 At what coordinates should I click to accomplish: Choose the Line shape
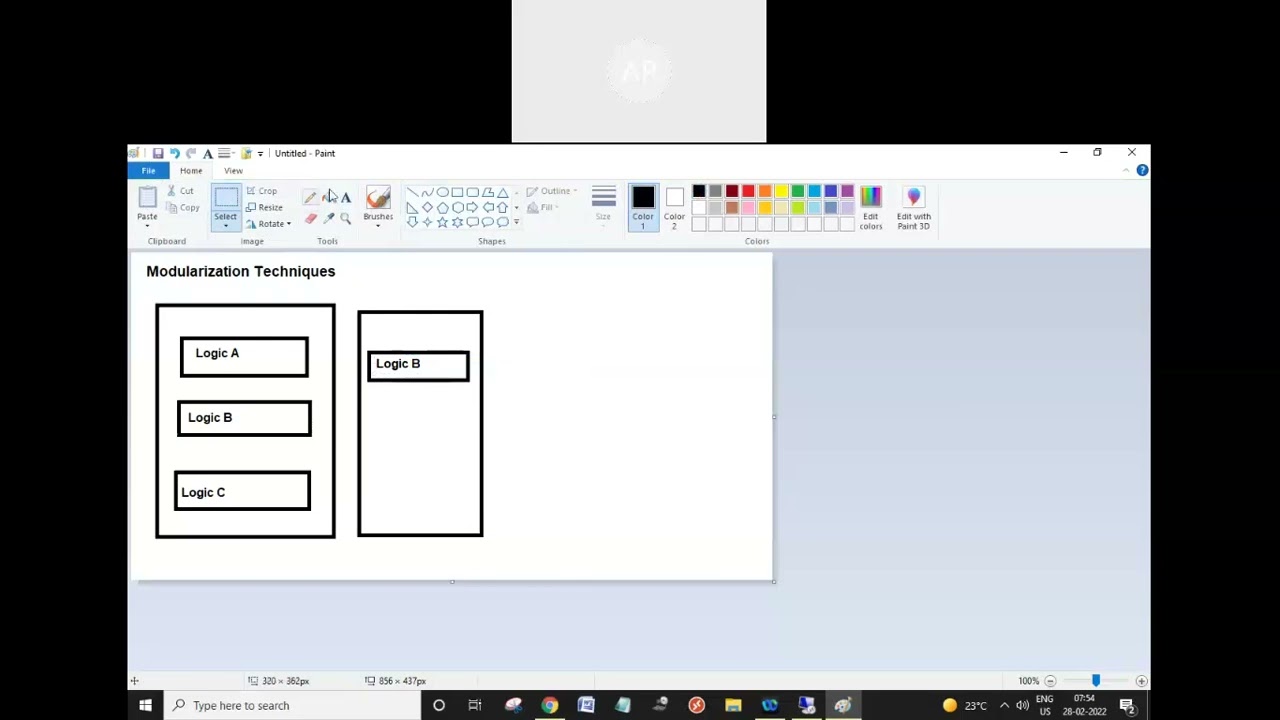click(412, 192)
